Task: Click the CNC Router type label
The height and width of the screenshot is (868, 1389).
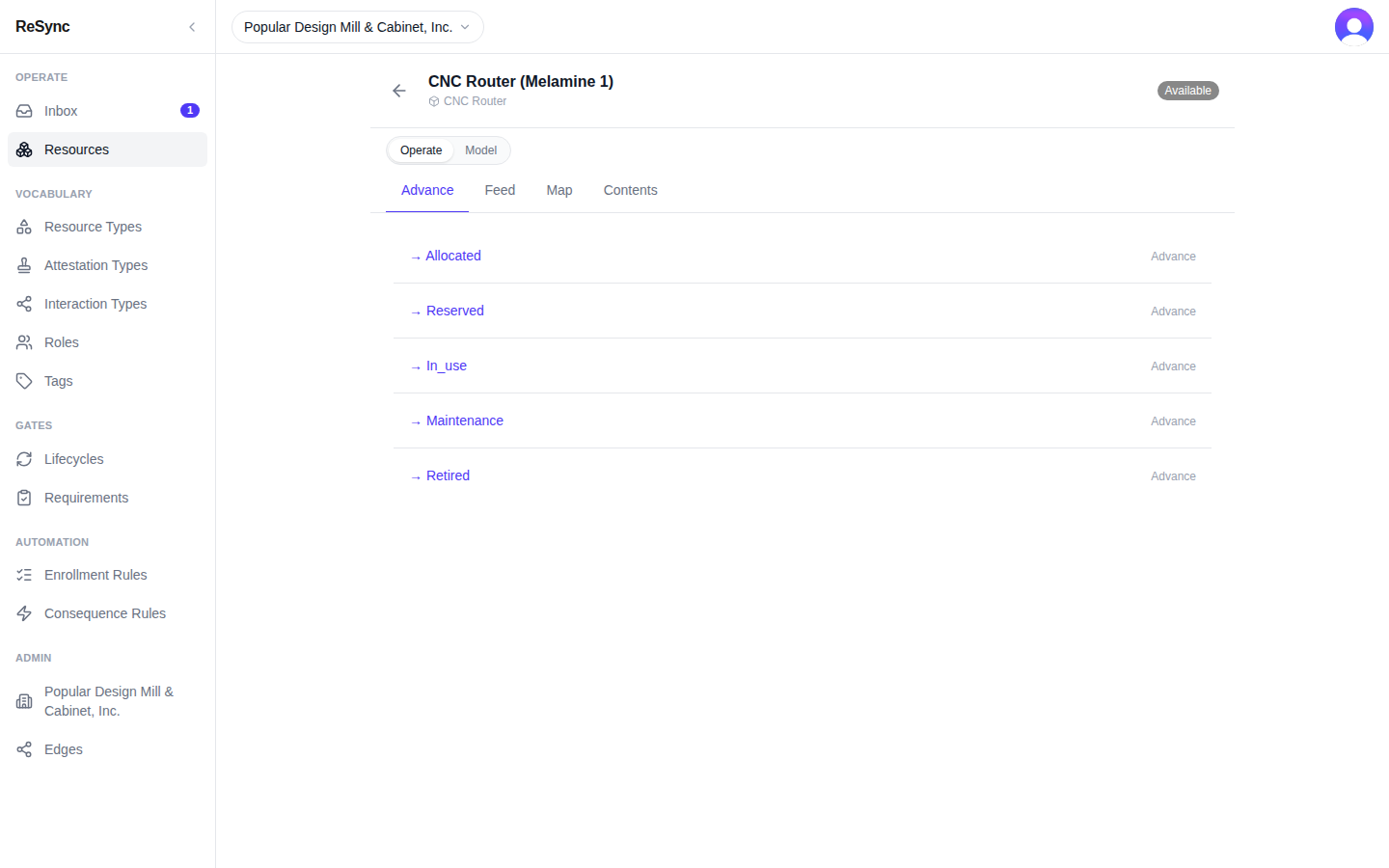Action: point(468,101)
